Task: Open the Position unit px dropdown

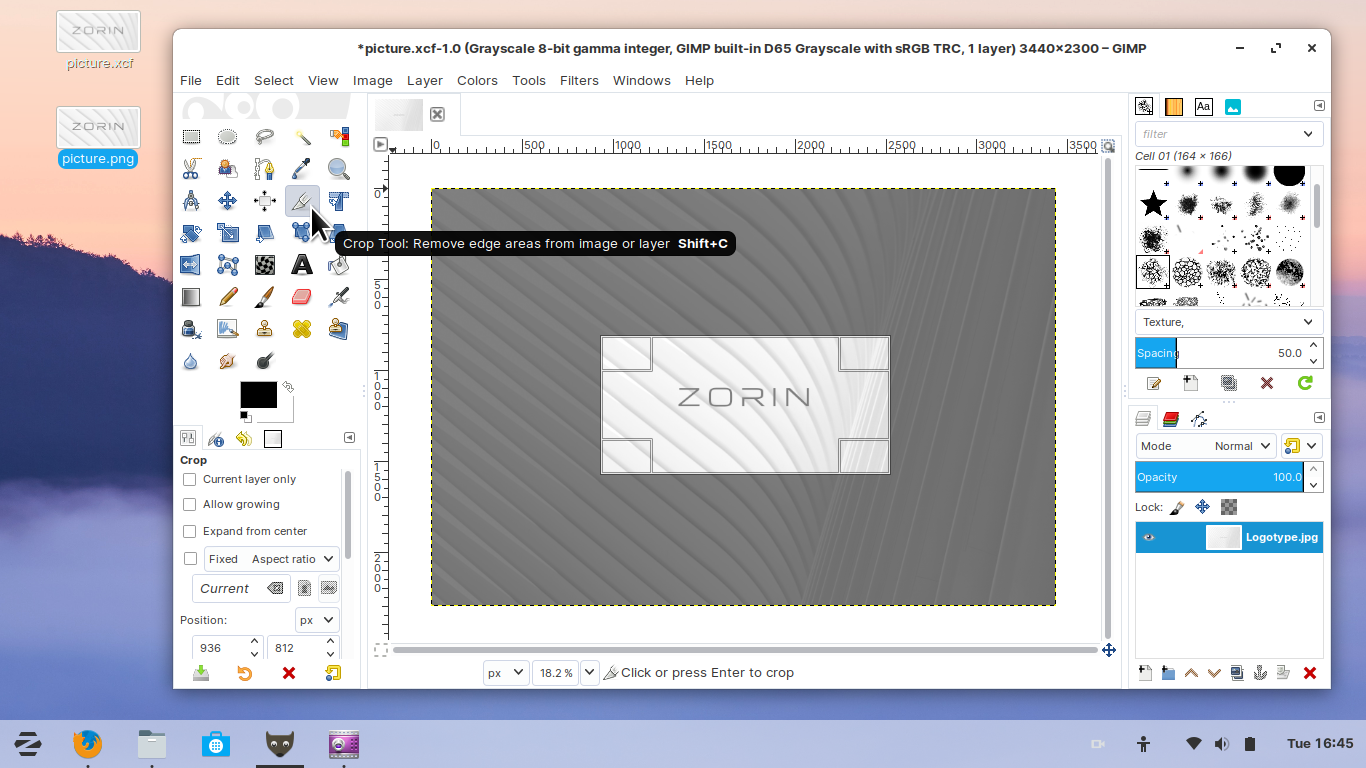Action: pos(317,620)
